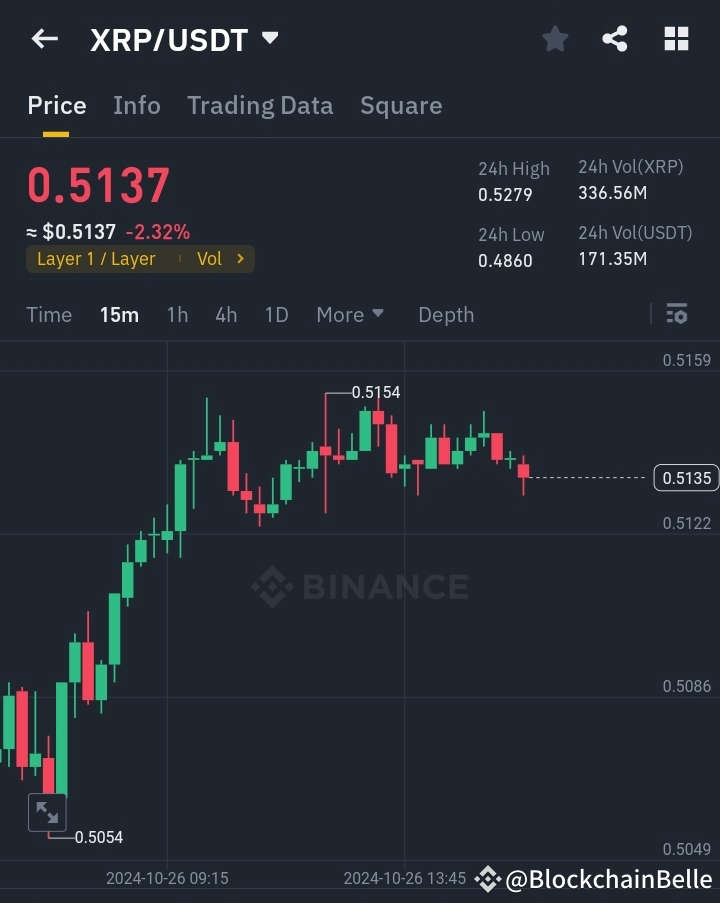Image resolution: width=720 pixels, height=903 pixels.
Task: Open the Square tab
Action: click(x=401, y=105)
